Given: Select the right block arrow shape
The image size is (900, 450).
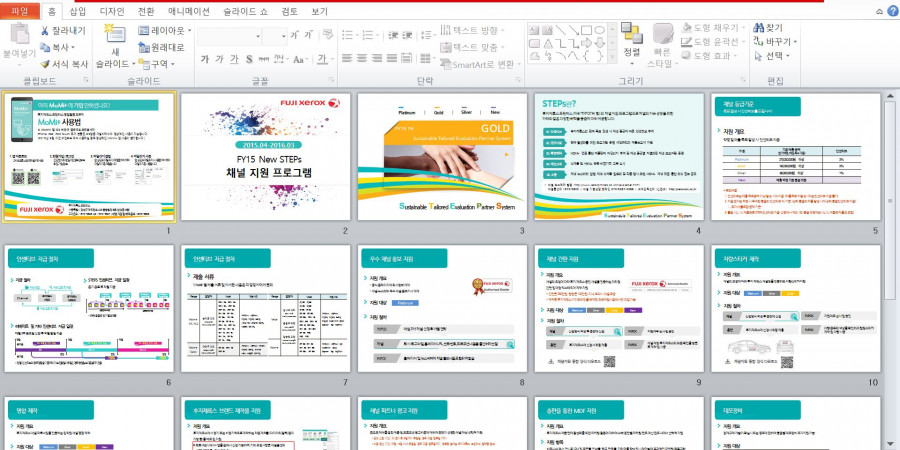Looking at the screenshot, I should click(587, 43).
